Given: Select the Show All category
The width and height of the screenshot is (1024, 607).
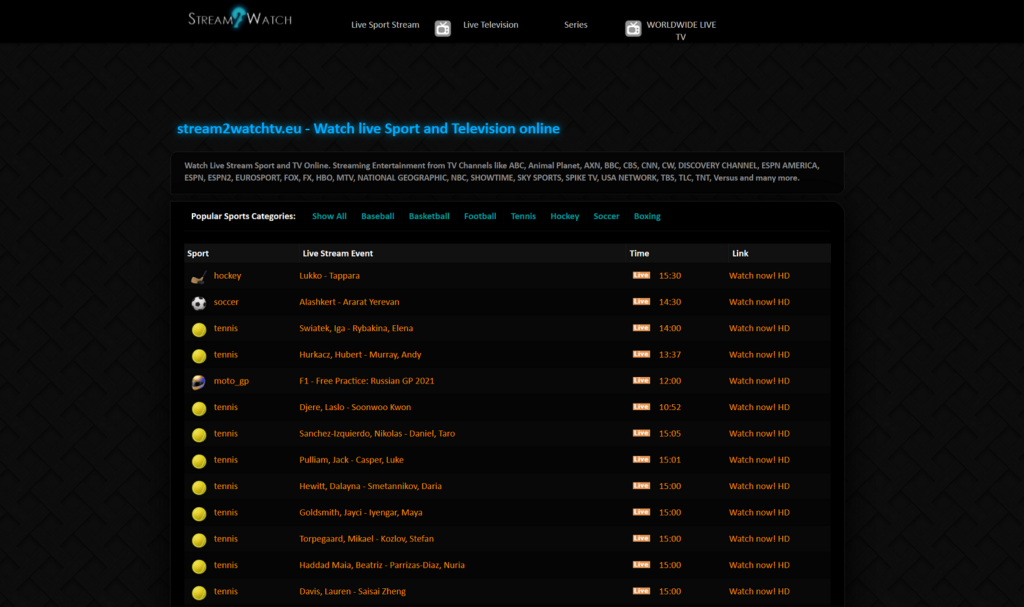Looking at the screenshot, I should pyautogui.click(x=329, y=216).
